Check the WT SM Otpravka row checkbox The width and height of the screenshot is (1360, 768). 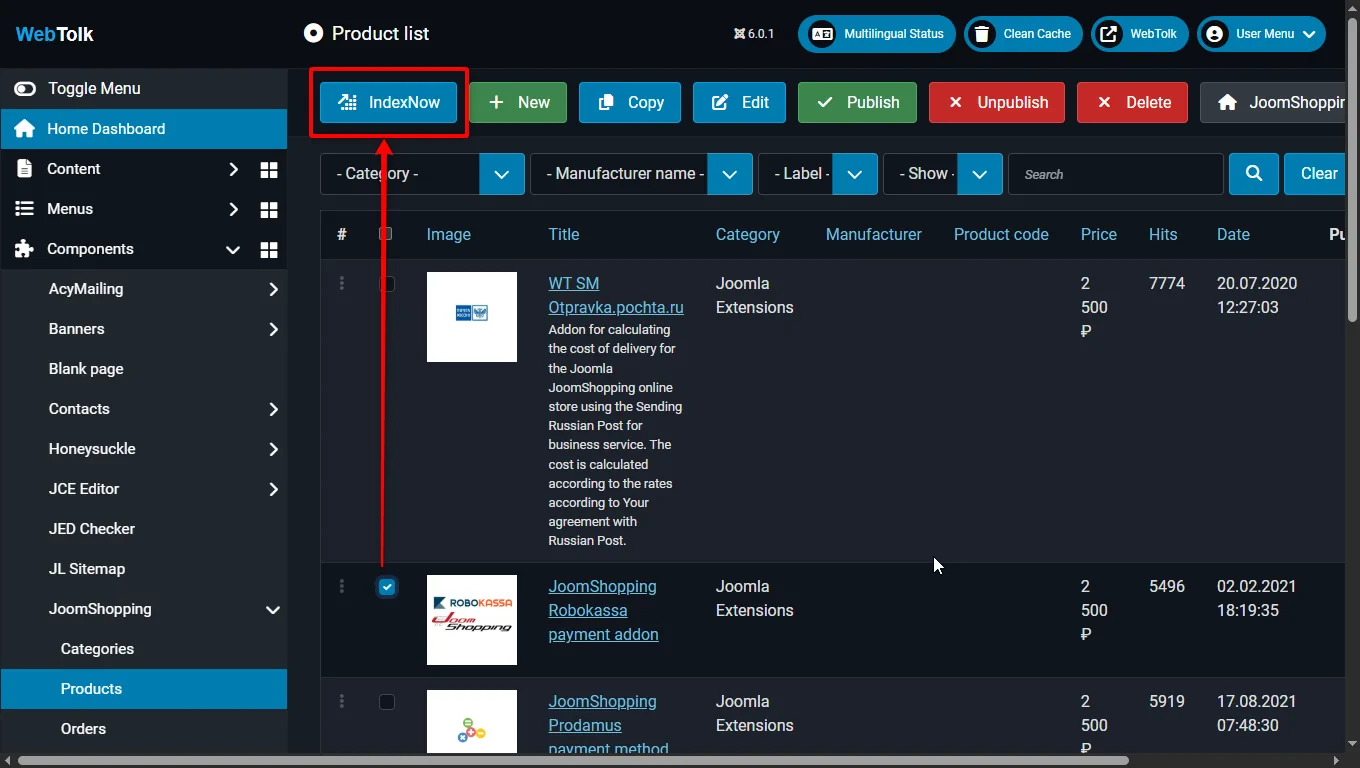point(387,284)
